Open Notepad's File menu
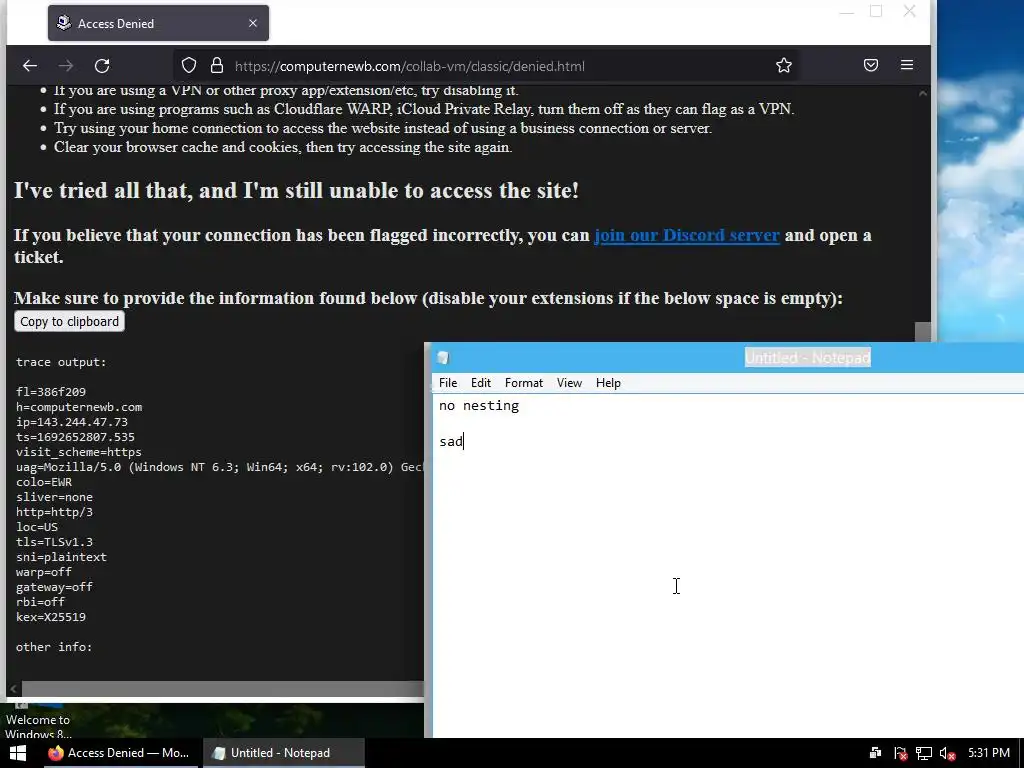1024x768 pixels. (448, 383)
